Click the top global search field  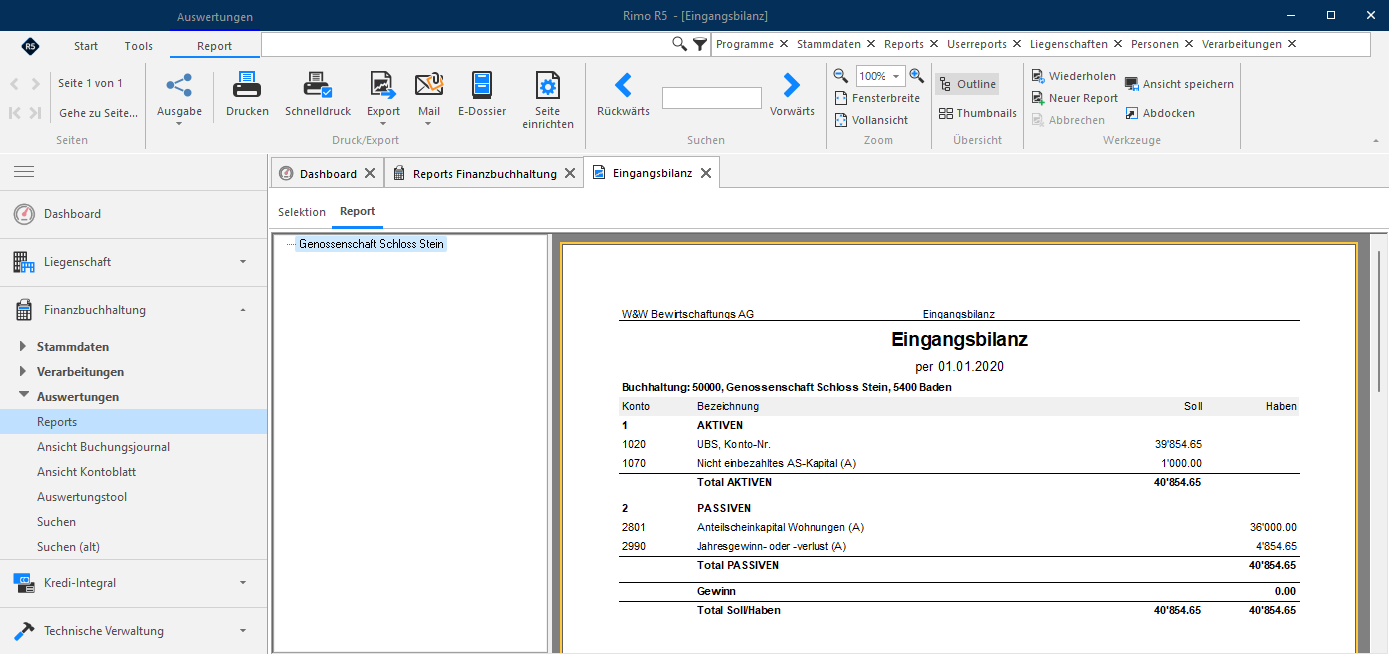click(466, 44)
